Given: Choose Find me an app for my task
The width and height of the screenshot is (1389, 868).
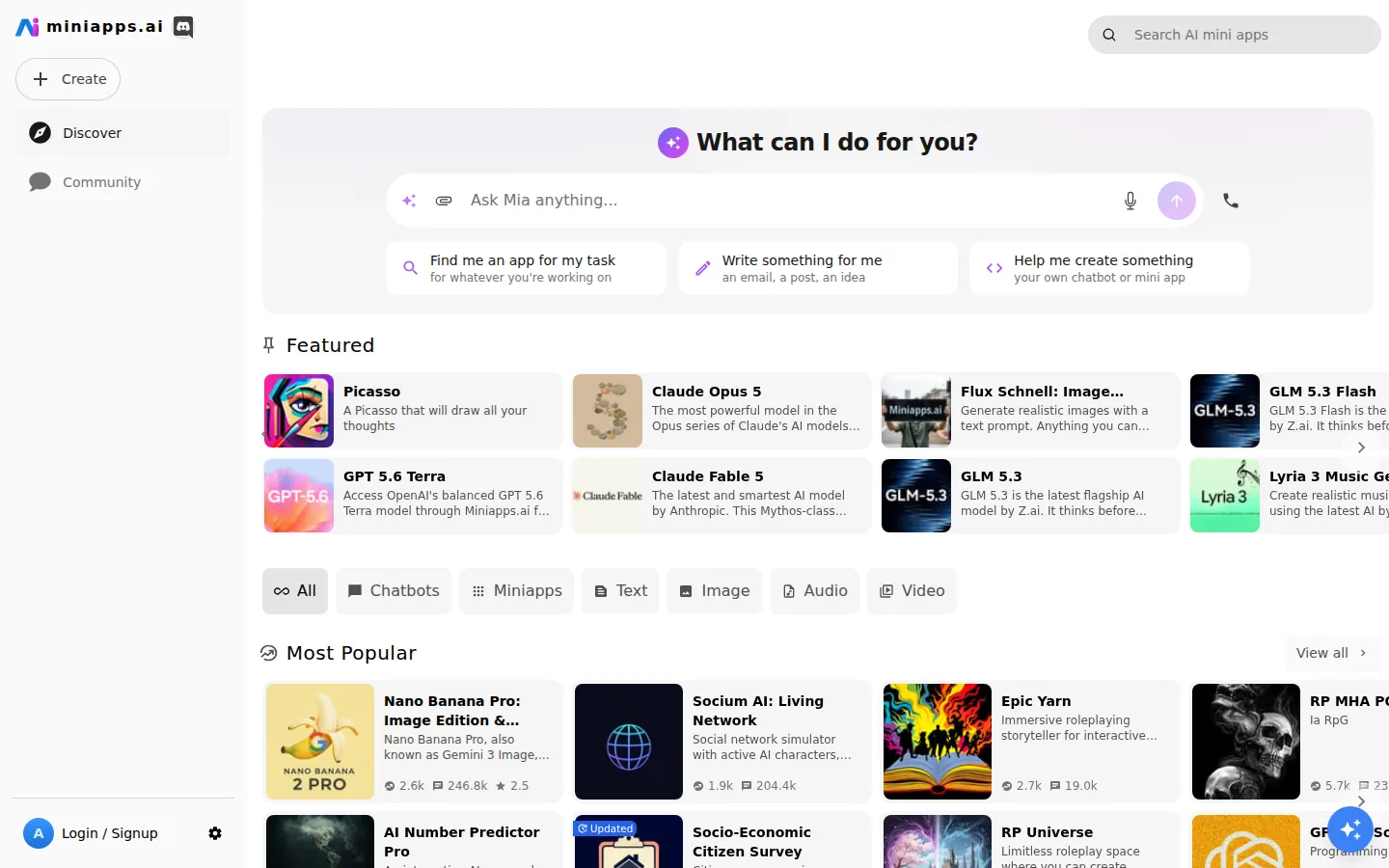Looking at the screenshot, I should 527,268.
